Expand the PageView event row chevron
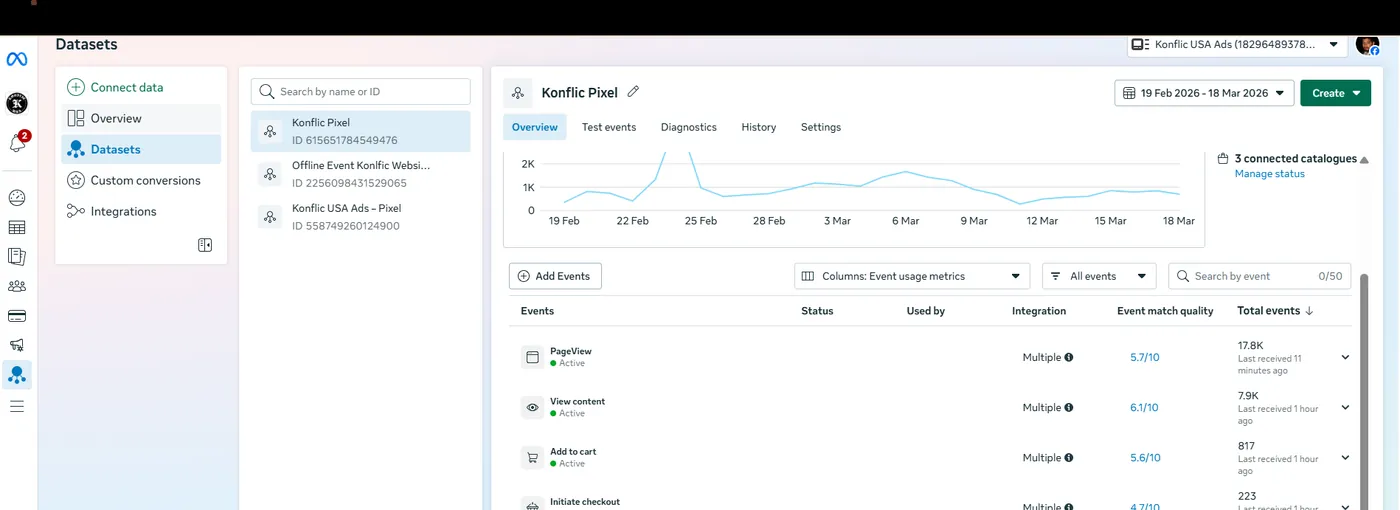This screenshot has height=510, width=1400. [x=1345, y=357]
